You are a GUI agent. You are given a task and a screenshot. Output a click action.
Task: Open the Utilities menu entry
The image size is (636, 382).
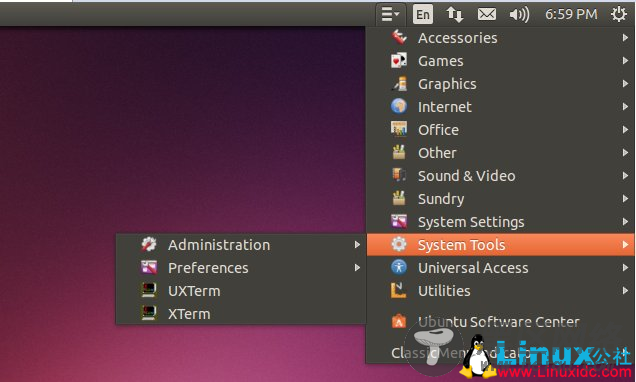point(501,290)
